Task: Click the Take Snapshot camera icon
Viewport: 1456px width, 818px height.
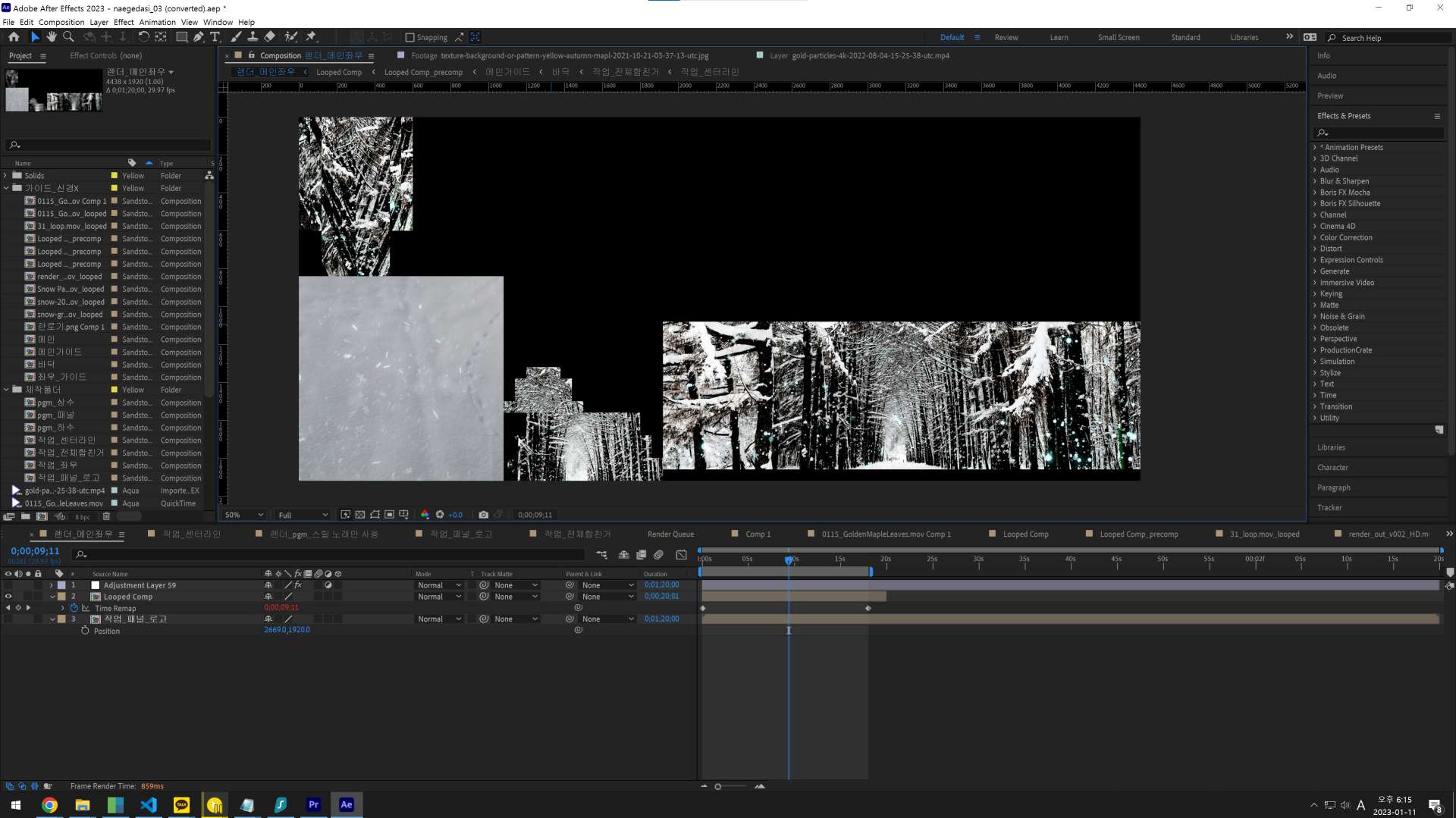Action: tap(483, 515)
